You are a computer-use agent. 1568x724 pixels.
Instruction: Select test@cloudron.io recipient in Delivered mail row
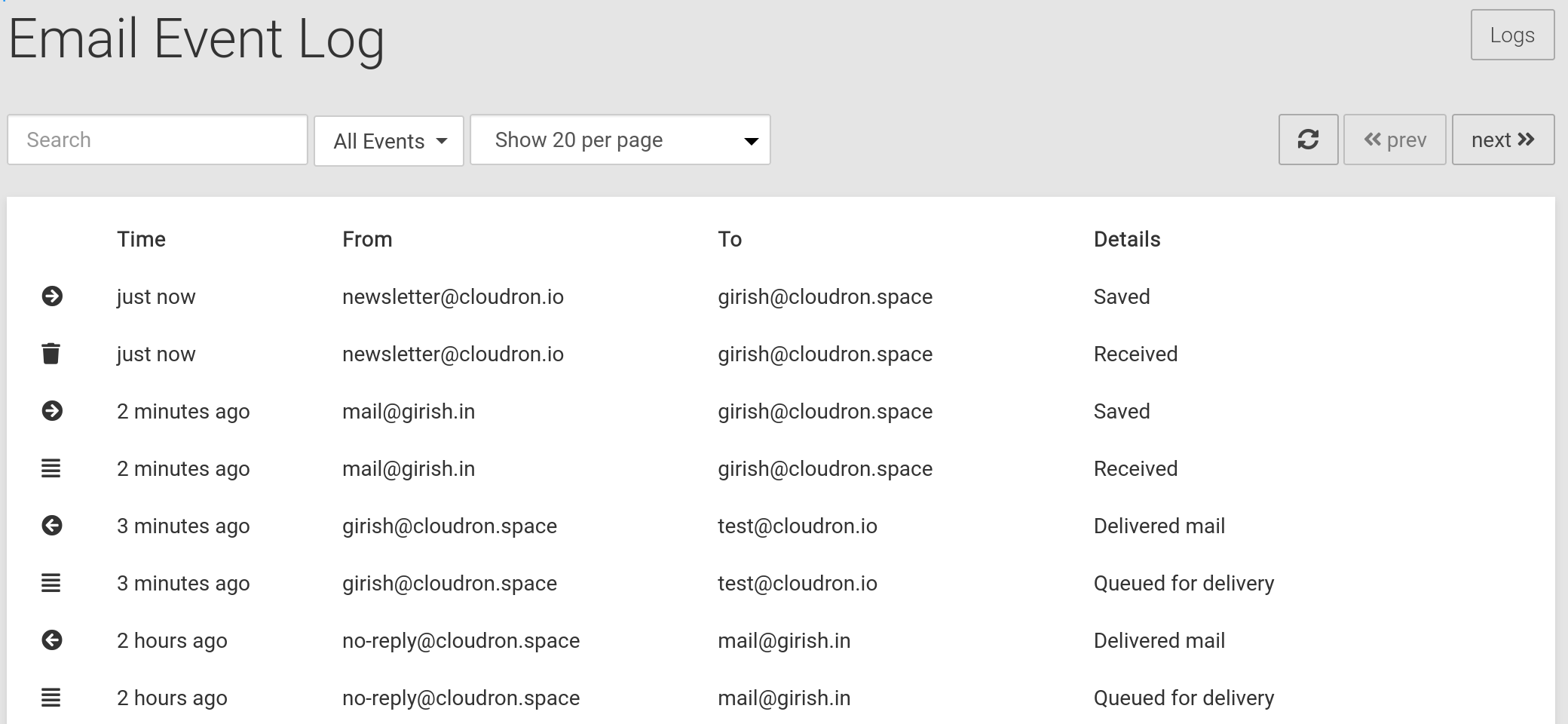(x=797, y=526)
